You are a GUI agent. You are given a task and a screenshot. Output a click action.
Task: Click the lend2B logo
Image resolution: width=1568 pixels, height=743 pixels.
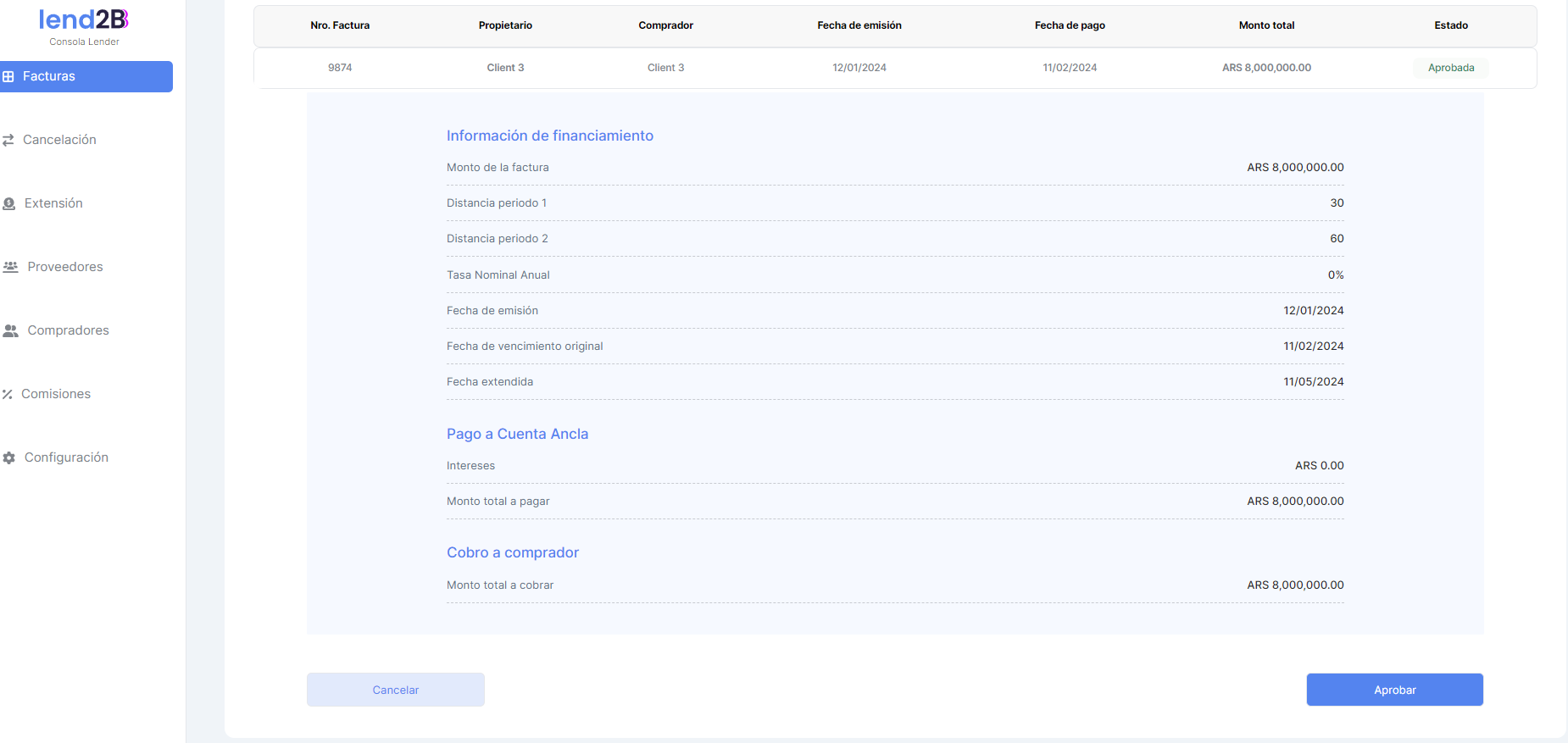click(x=84, y=19)
